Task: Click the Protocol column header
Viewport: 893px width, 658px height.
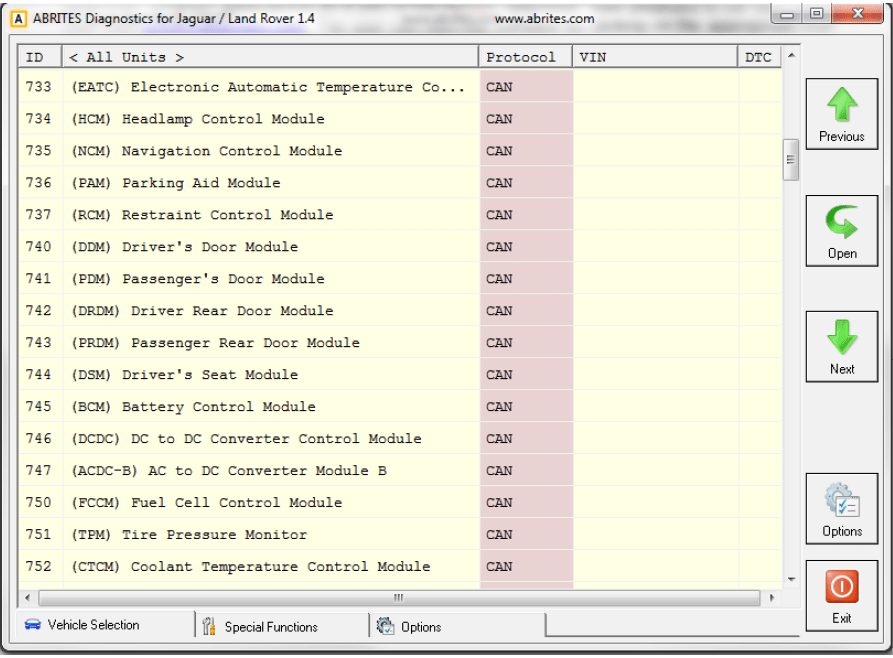Action: point(520,57)
